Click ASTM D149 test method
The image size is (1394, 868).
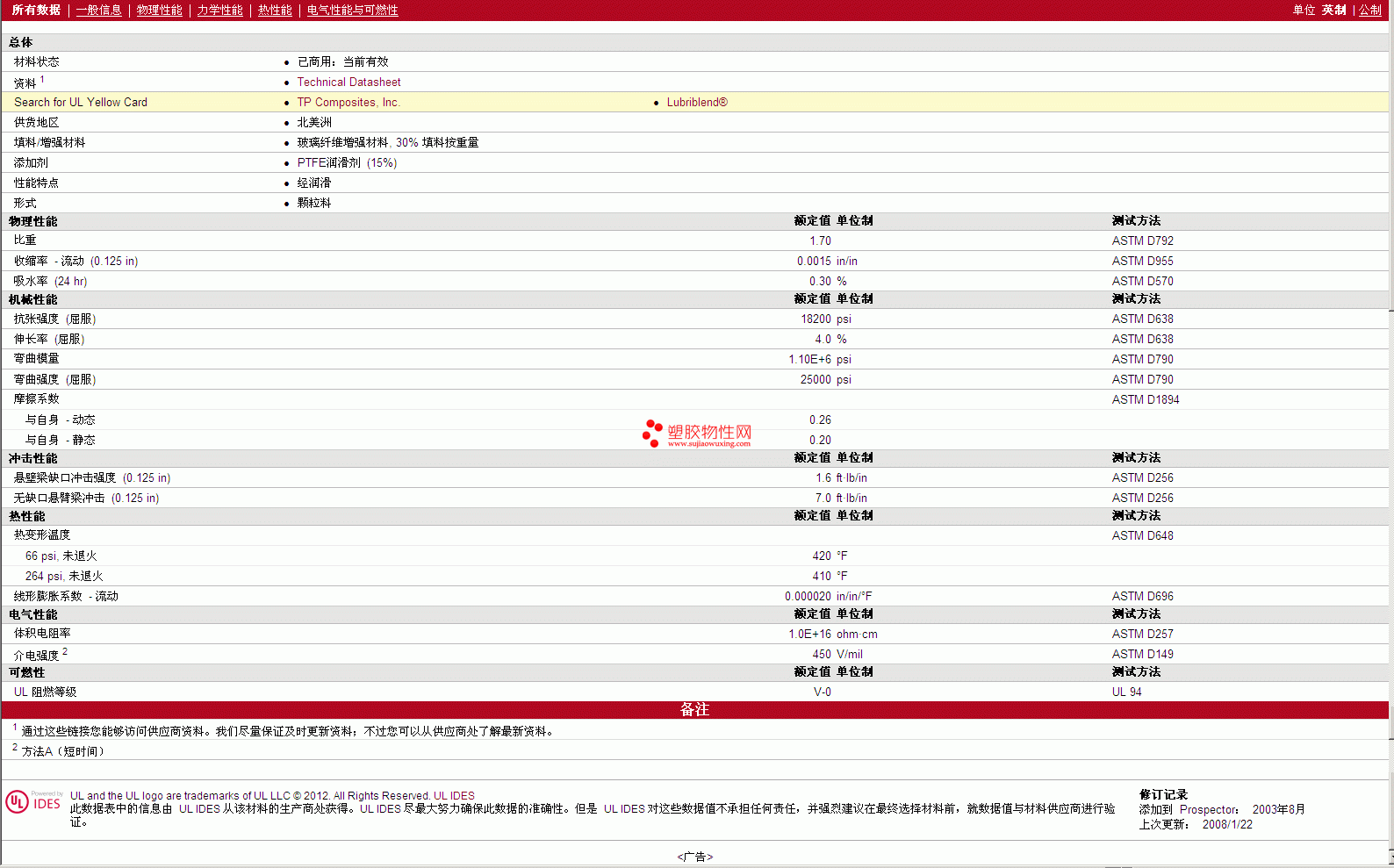(x=1142, y=654)
